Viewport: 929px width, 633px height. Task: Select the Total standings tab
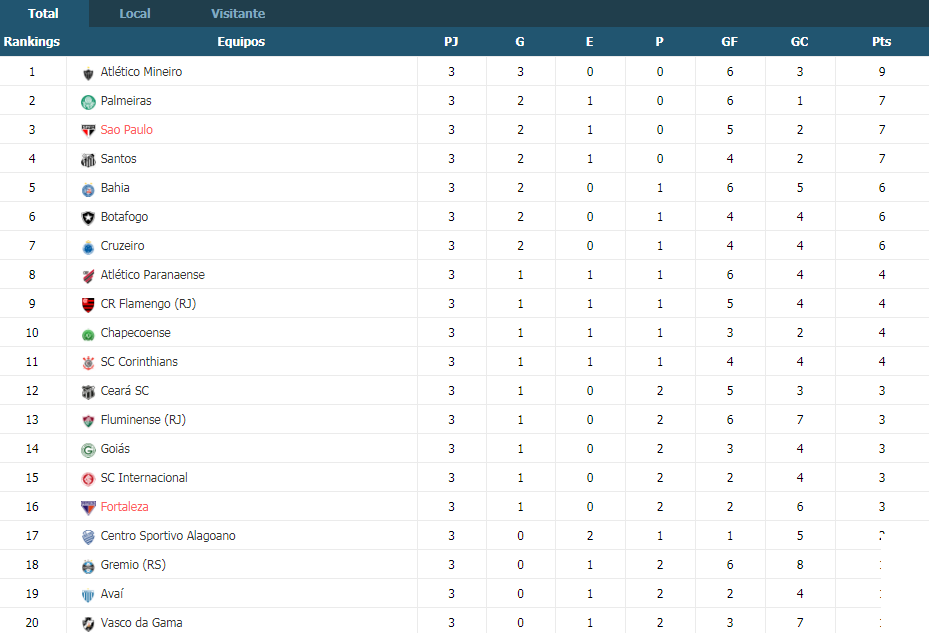pos(43,13)
